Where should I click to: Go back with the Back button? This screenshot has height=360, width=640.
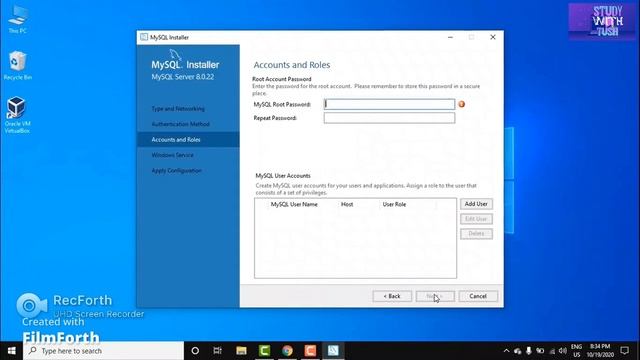(x=392, y=296)
